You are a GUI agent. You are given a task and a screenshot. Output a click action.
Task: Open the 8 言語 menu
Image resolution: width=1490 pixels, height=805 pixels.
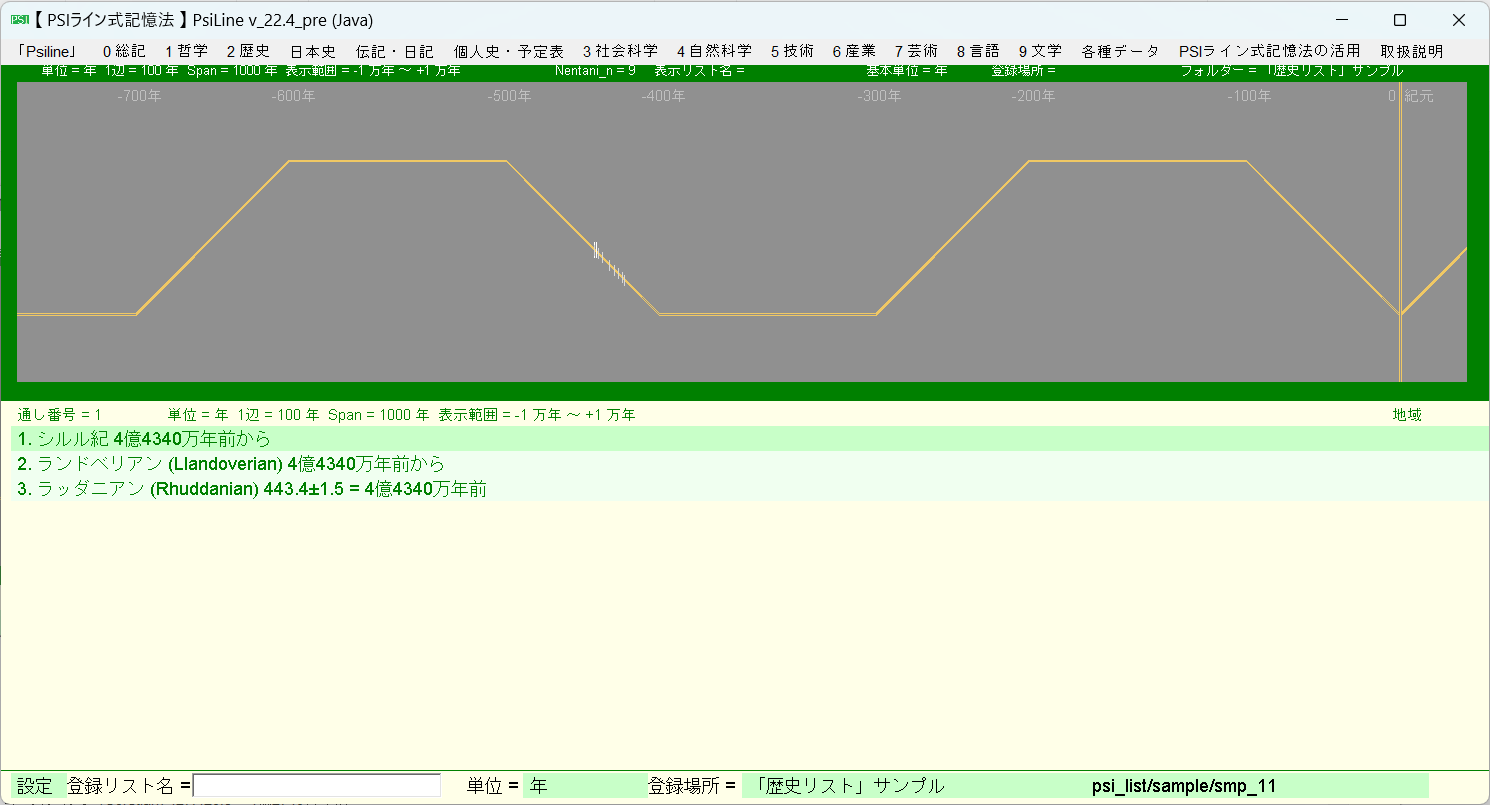click(978, 51)
